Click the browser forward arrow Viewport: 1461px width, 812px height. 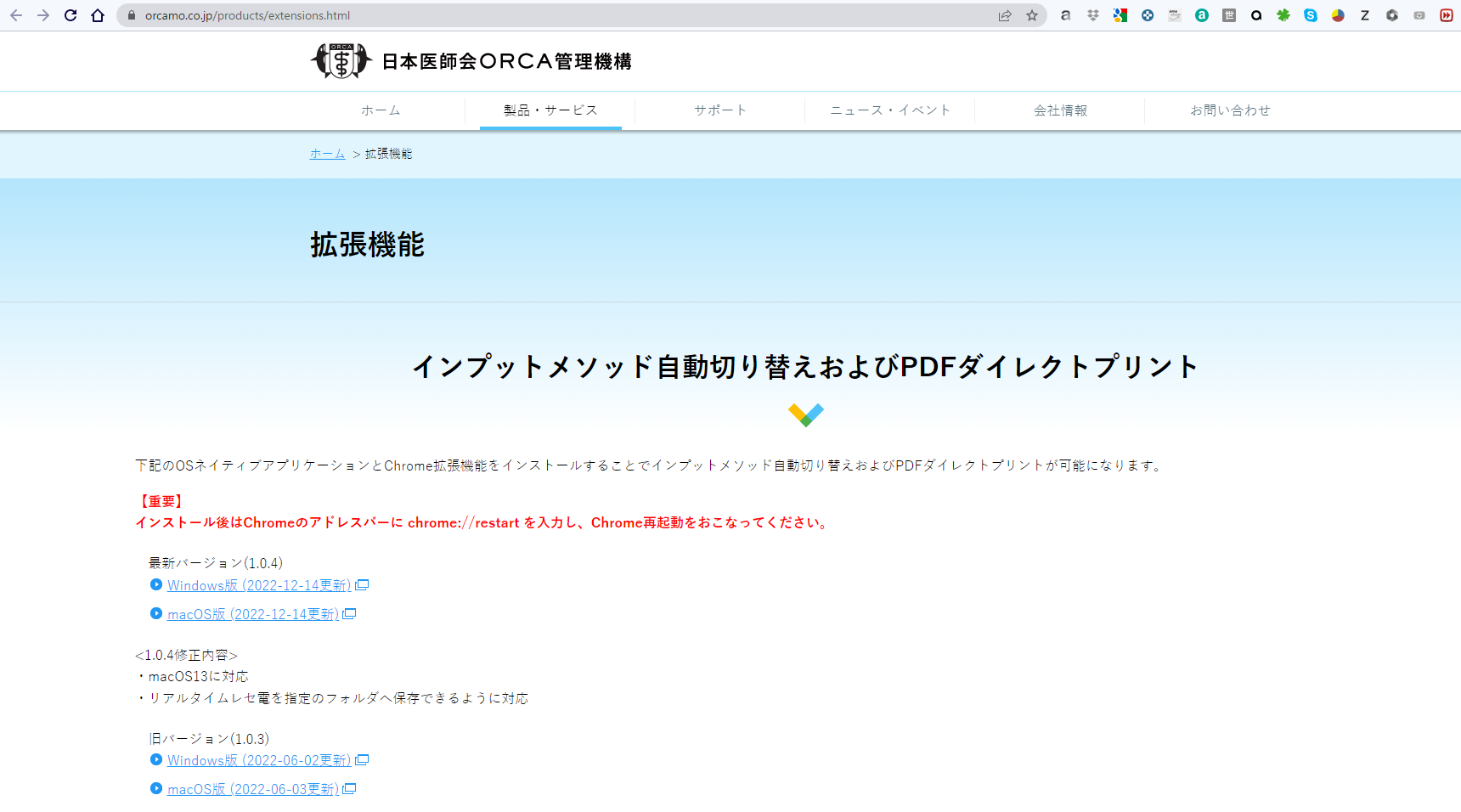43,15
